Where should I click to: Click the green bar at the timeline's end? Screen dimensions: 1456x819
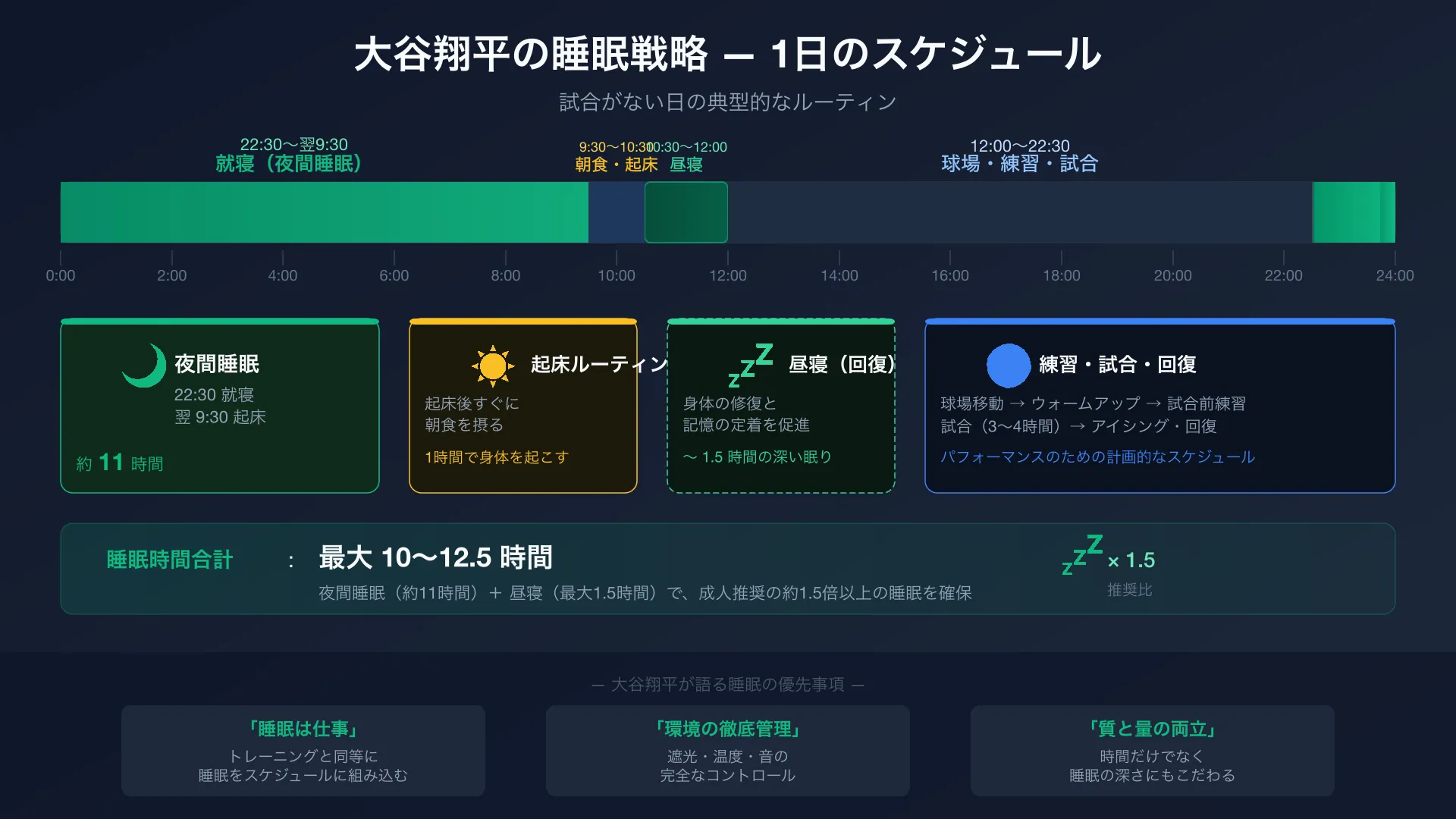point(1354,212)
